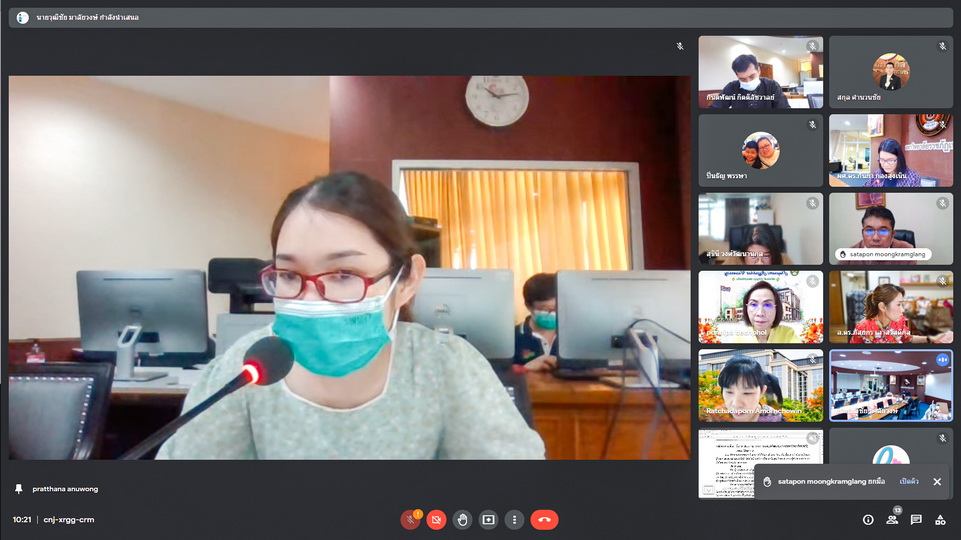The image size is (961, 540).
Task: Leave the call with red hang-up button
Action: [x=544, y=520]
